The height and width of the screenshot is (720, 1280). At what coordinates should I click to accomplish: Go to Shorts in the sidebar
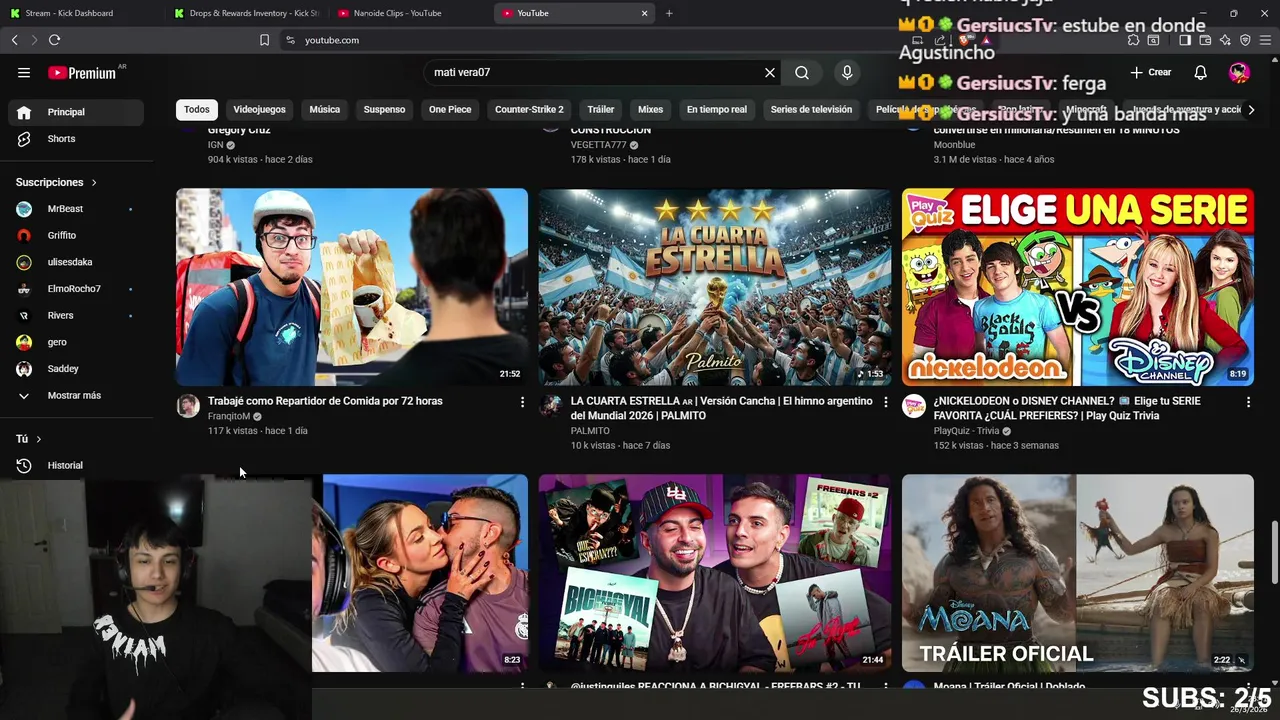pyautogui.click(x=78, y=139)
